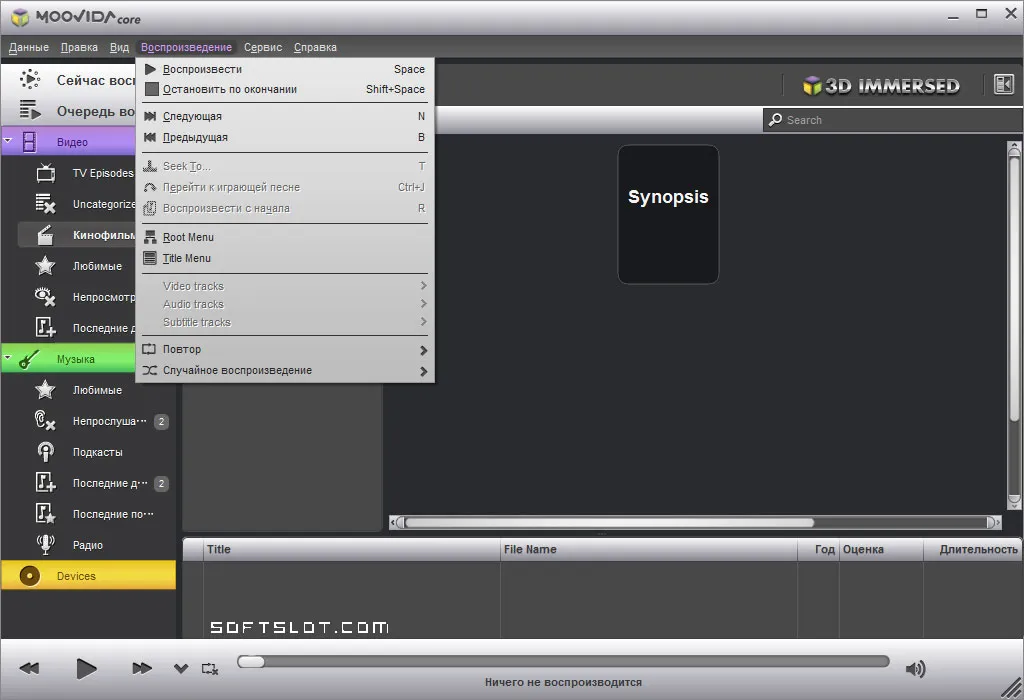Viewport: 1024px width, 700px height.
Task: Toggle the panel layout icon near 3D Immersed
Action: (1004, 84)
